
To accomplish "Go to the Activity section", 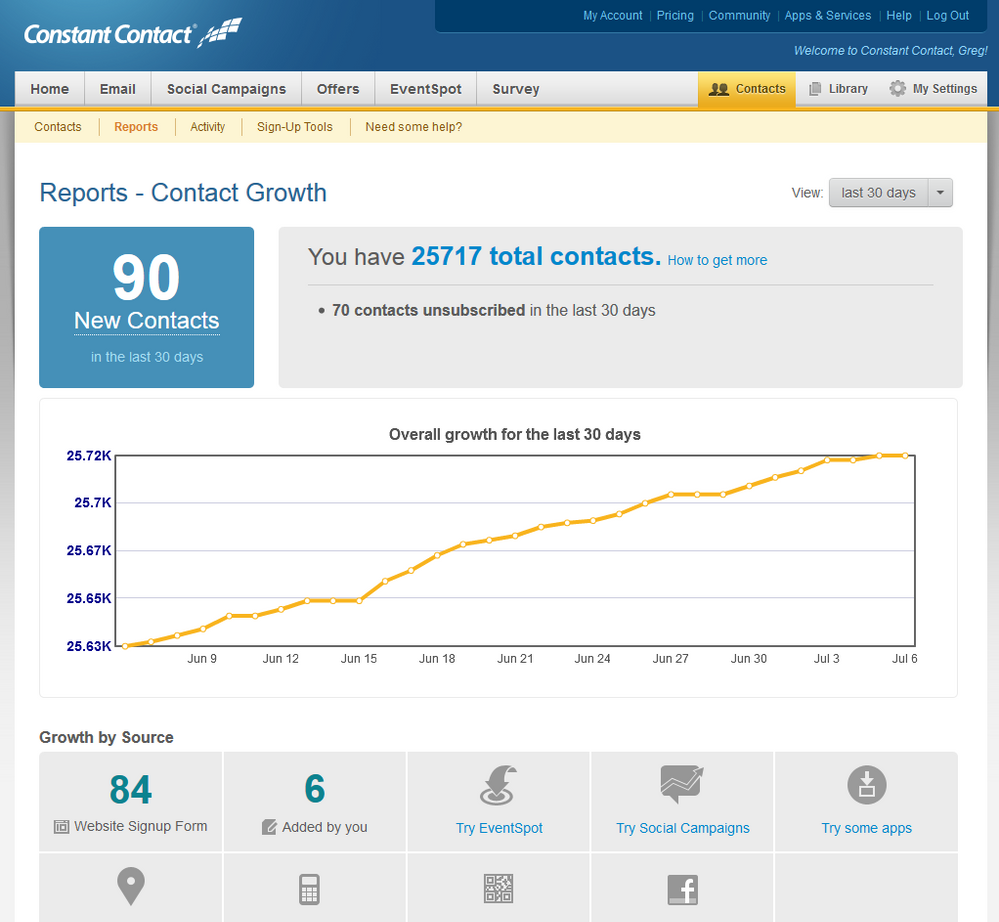I will 207,127.
